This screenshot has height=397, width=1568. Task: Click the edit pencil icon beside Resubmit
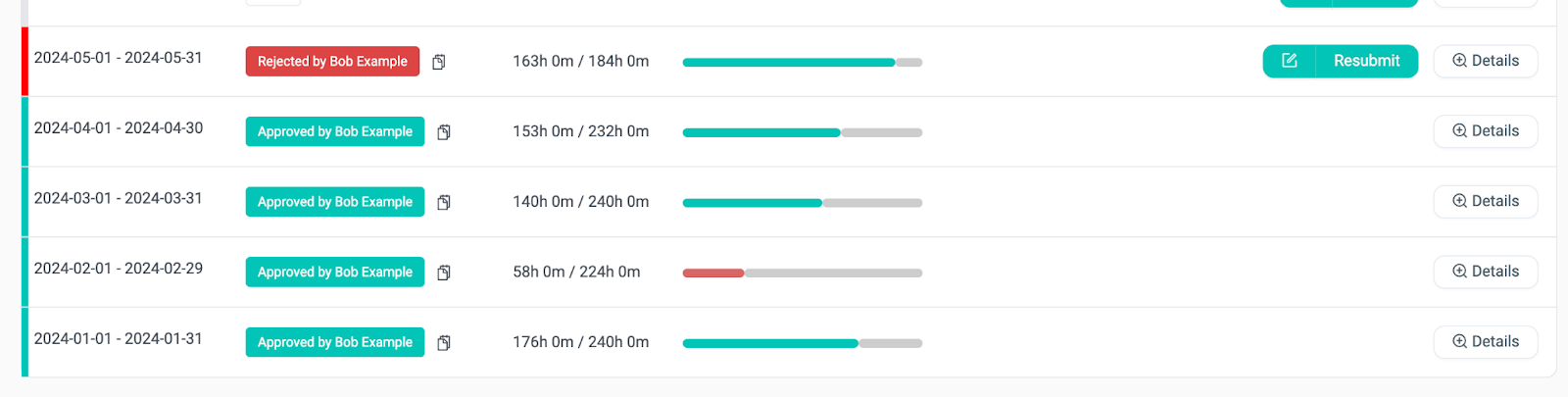1290,61
